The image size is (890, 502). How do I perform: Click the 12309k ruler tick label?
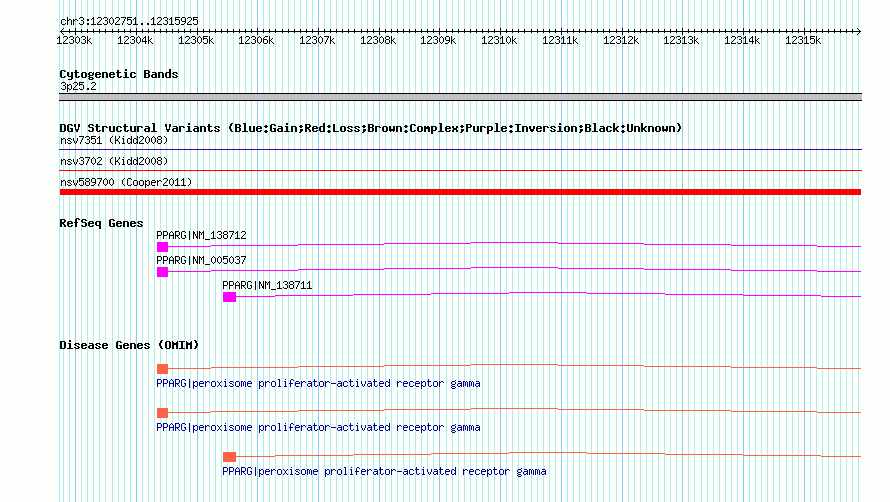pos(438,40)
